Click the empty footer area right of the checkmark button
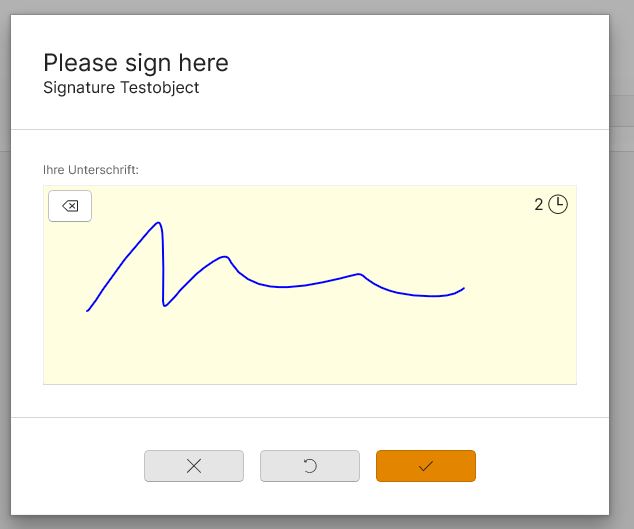The image size is (634, 529). coord(540,466)
